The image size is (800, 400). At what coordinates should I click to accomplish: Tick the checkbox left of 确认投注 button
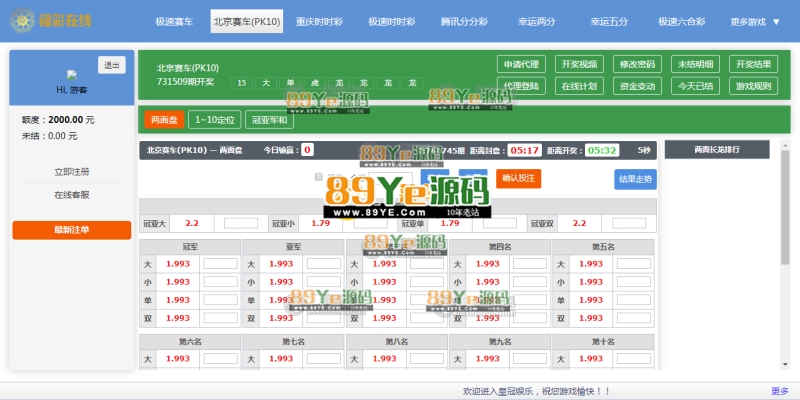(319, 177)
